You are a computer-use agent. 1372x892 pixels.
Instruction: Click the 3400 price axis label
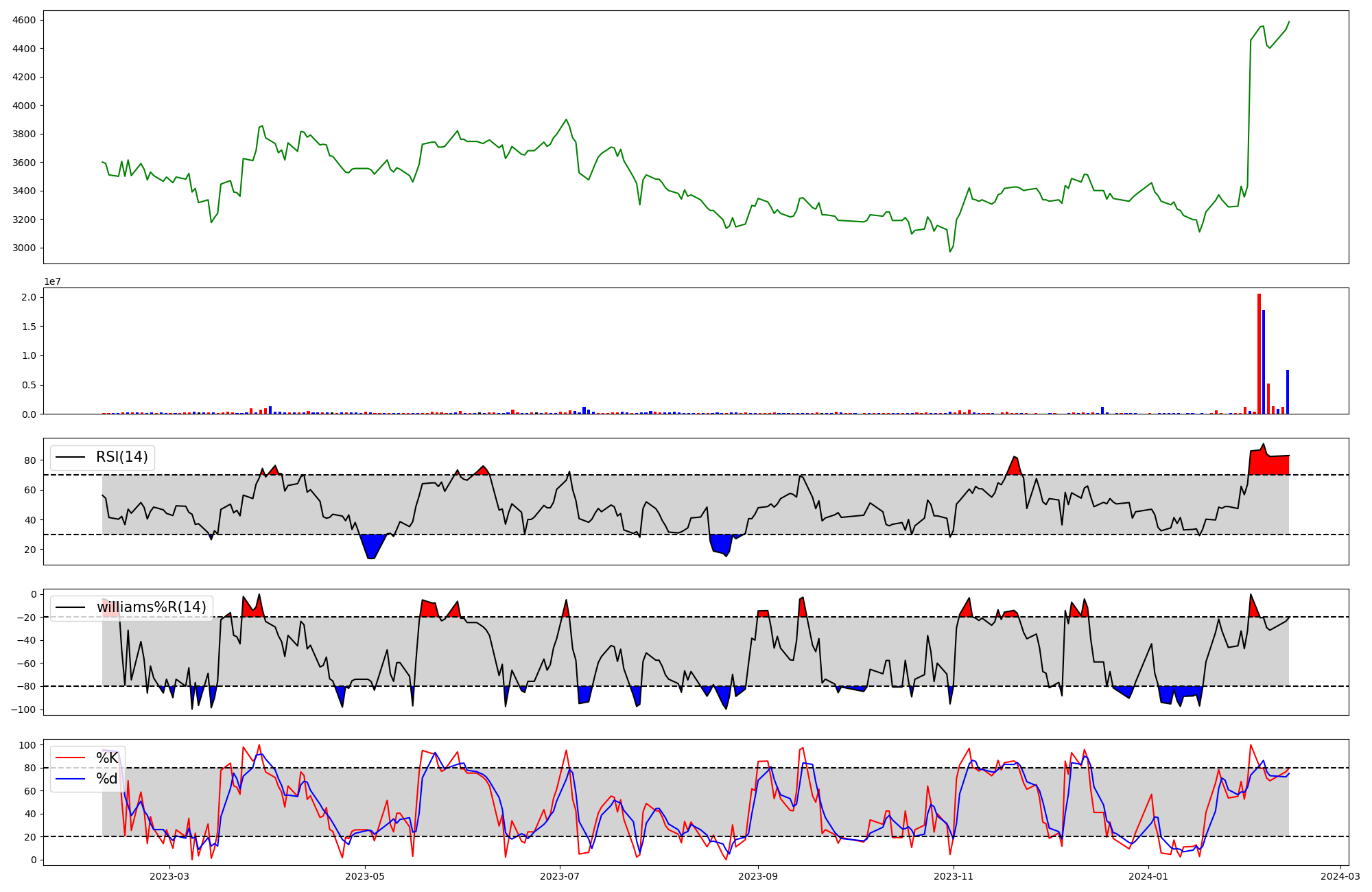click(25, 191)
